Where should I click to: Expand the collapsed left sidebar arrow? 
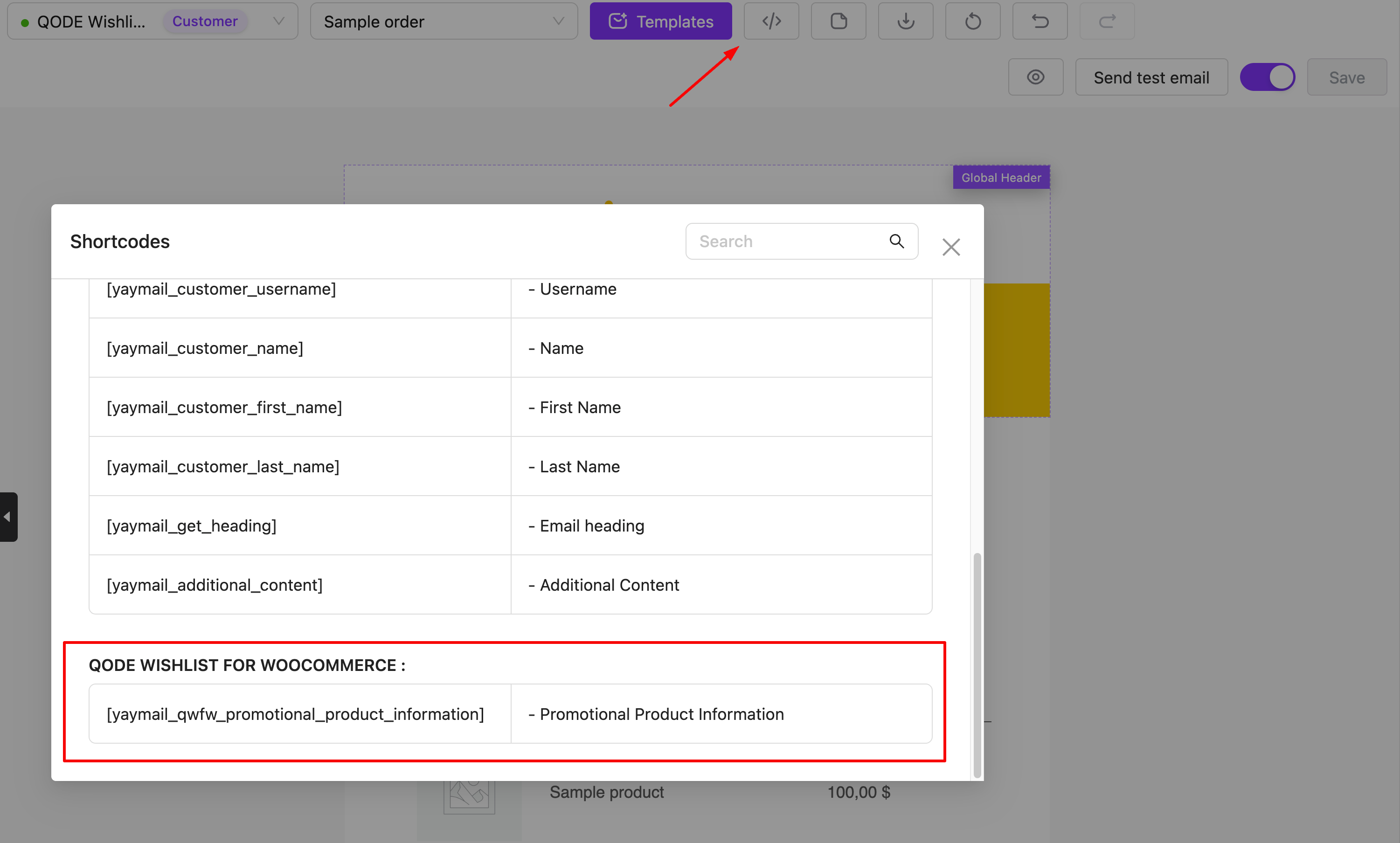(8, 516)
